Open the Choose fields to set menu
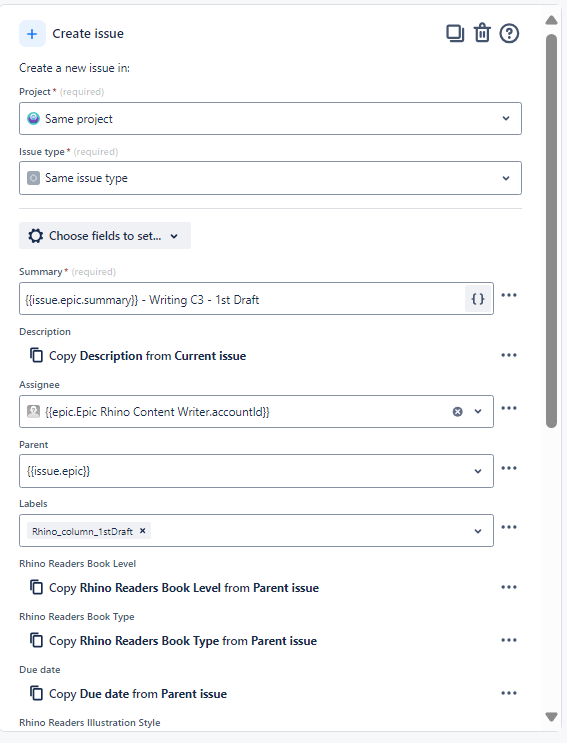567x743 pixels. tap(105, 236)
